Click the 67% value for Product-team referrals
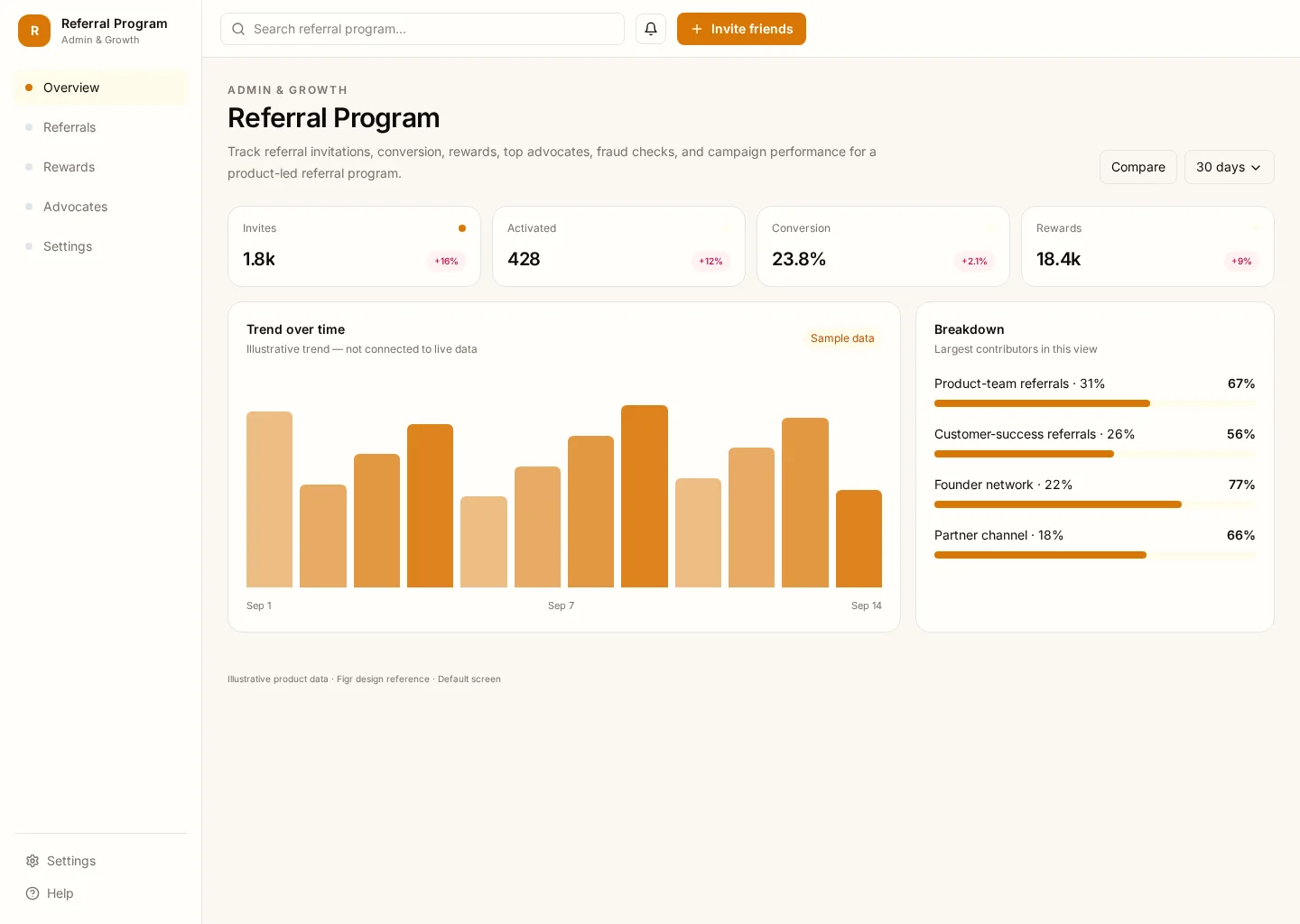1300x924 pixels. pos(1241,383)
